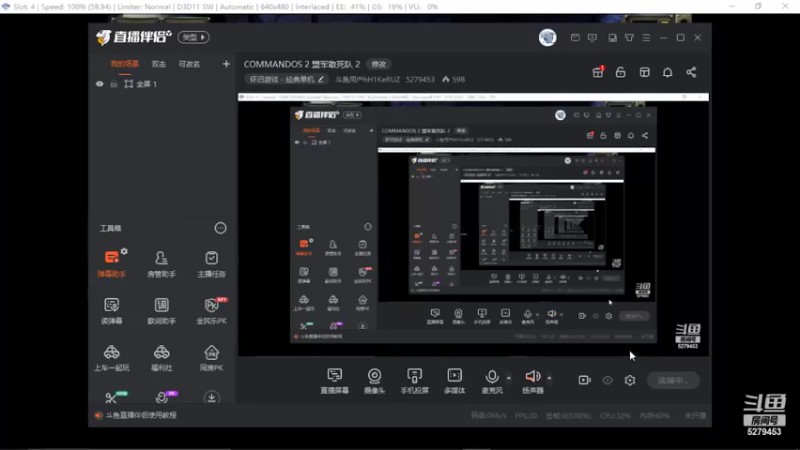Minimize the emulator window at top right
The width and height of the screenshot is (800, 450).
tap(732, 6)
